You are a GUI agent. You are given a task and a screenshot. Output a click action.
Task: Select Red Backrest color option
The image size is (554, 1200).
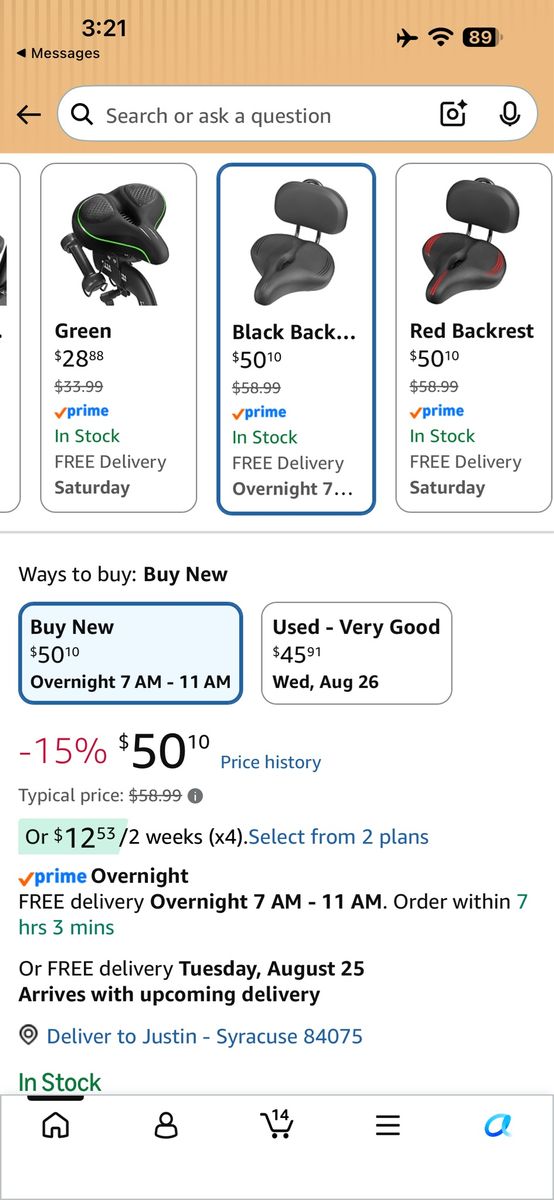click(x=474, y=338)
